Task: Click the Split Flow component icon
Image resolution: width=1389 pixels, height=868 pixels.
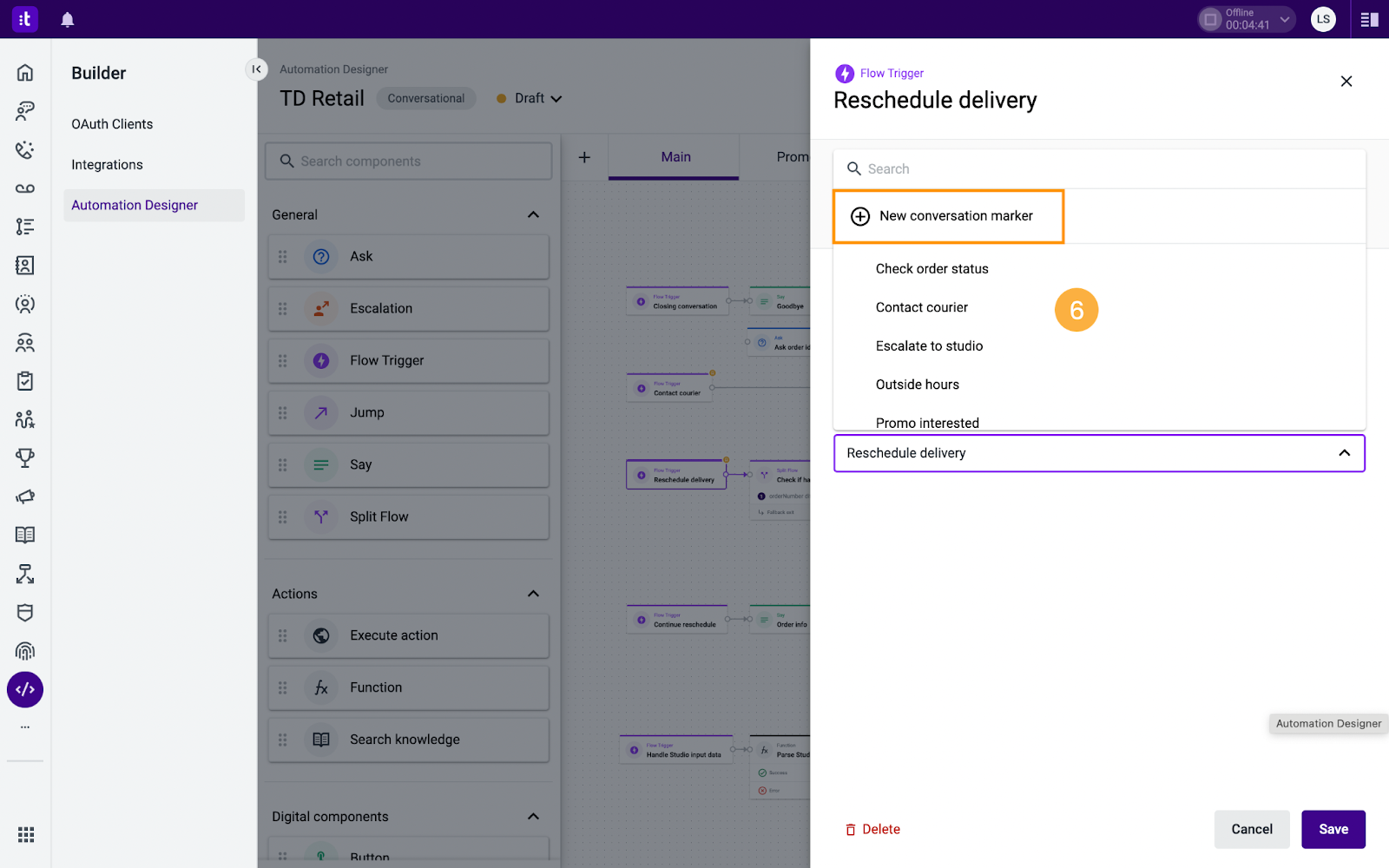Action: [321, 516]
